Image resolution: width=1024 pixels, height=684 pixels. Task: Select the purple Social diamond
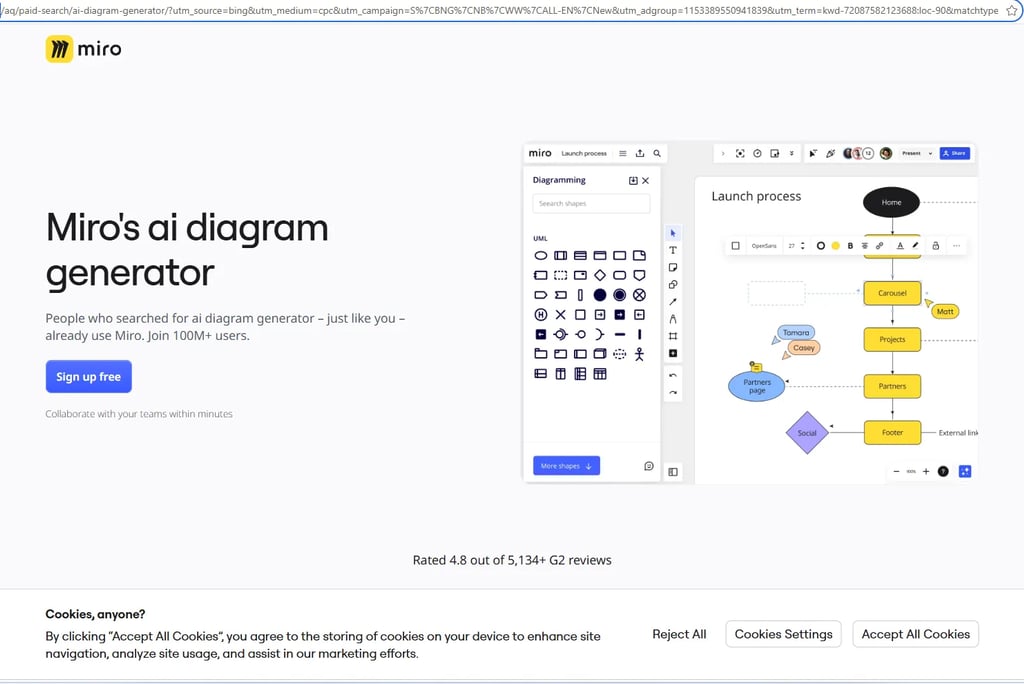pyautogui.click(x=807, y=432)
